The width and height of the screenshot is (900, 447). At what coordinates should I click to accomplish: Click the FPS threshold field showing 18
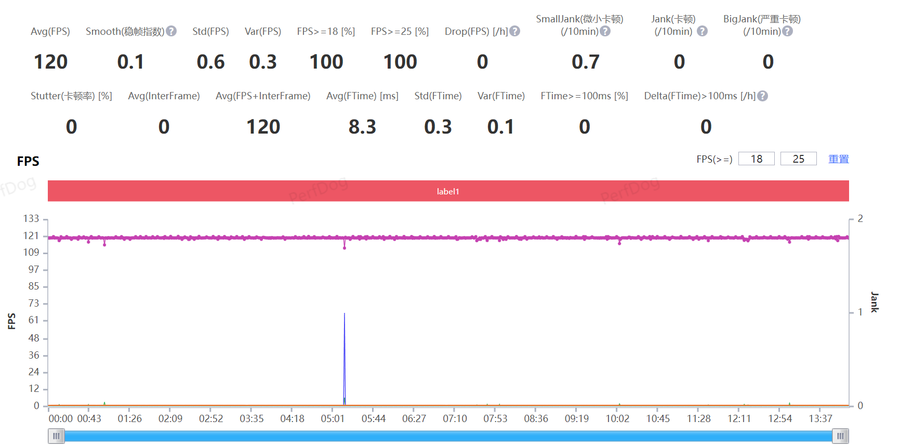[757, 159]
